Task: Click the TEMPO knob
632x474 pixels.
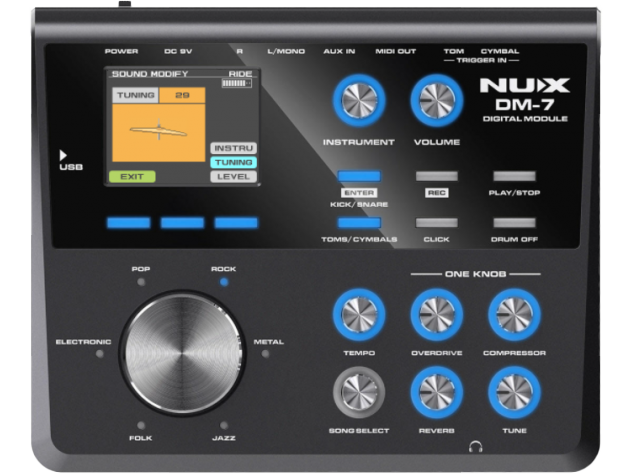Action: click(x=359, y=314)
